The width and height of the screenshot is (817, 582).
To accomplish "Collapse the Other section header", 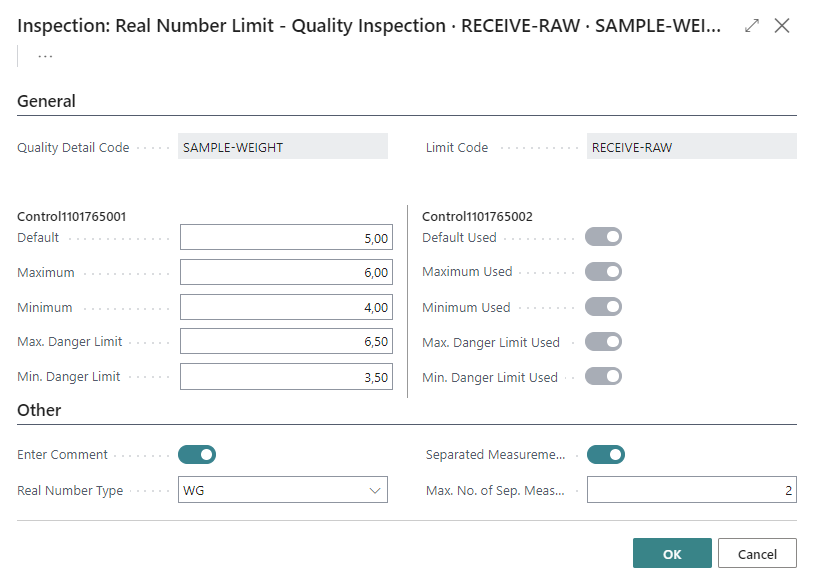I will click(x=39, y=410).
